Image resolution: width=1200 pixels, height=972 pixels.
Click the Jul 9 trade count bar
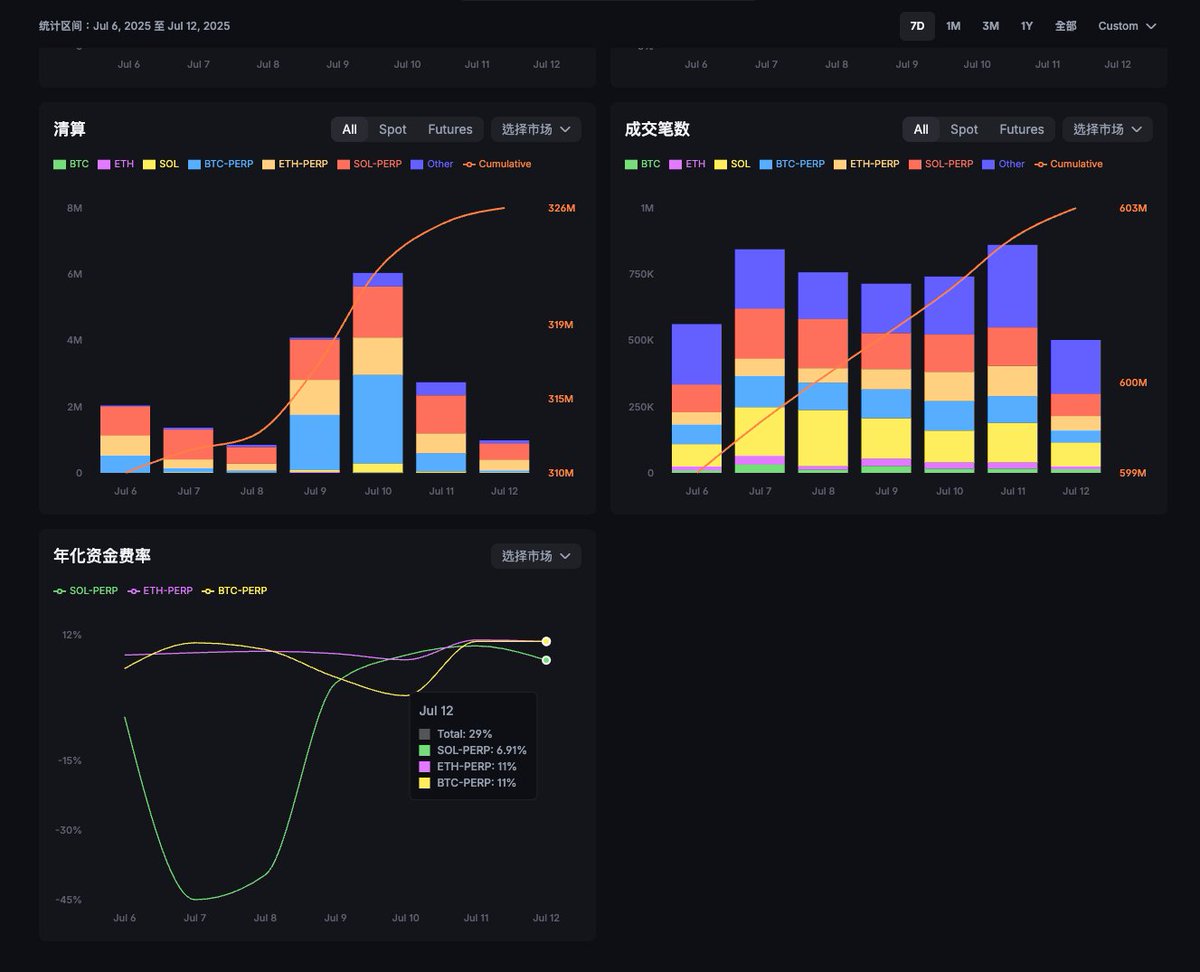pos(886,378)
